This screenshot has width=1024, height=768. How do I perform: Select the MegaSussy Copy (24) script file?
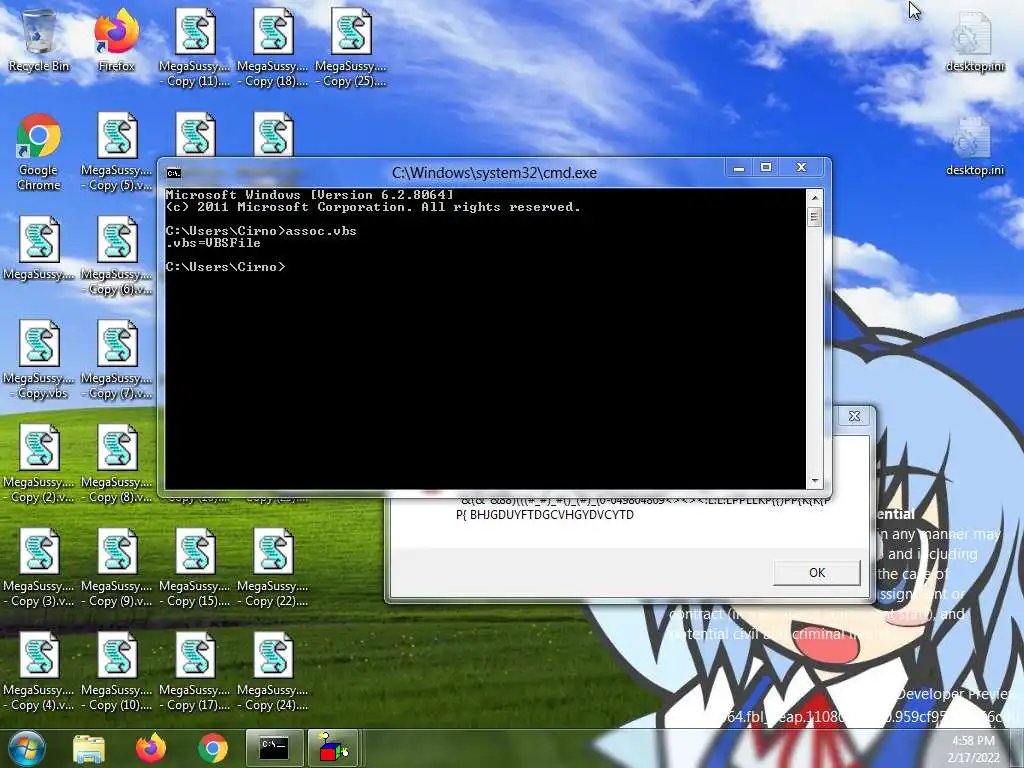point(273,671)
